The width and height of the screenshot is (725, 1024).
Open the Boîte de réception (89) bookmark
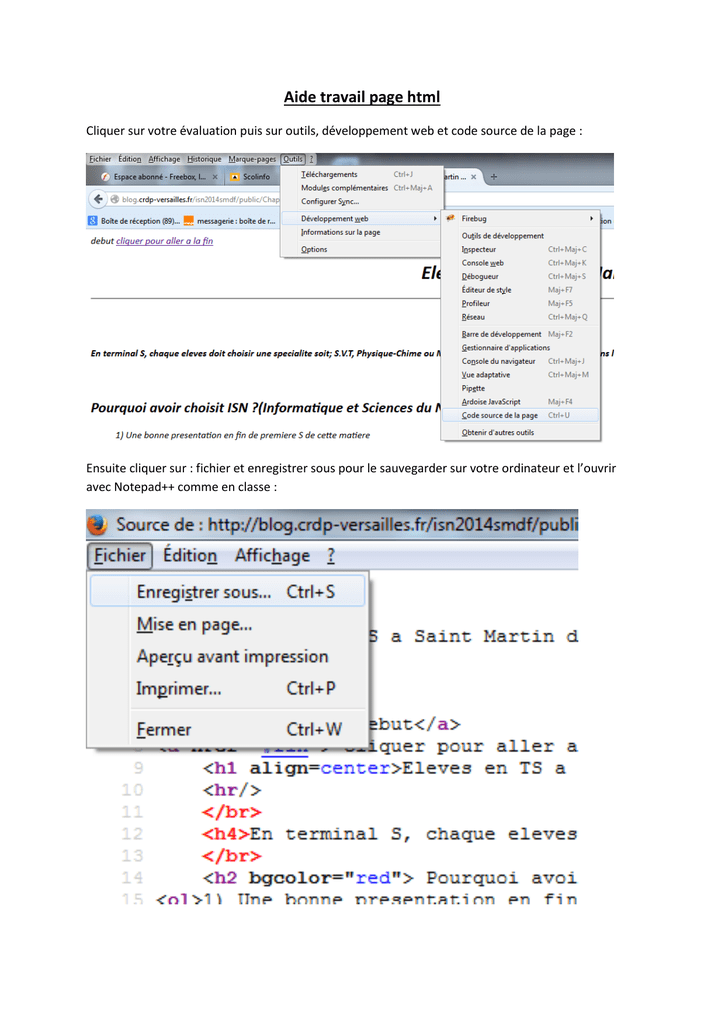(x=134, y=221)
